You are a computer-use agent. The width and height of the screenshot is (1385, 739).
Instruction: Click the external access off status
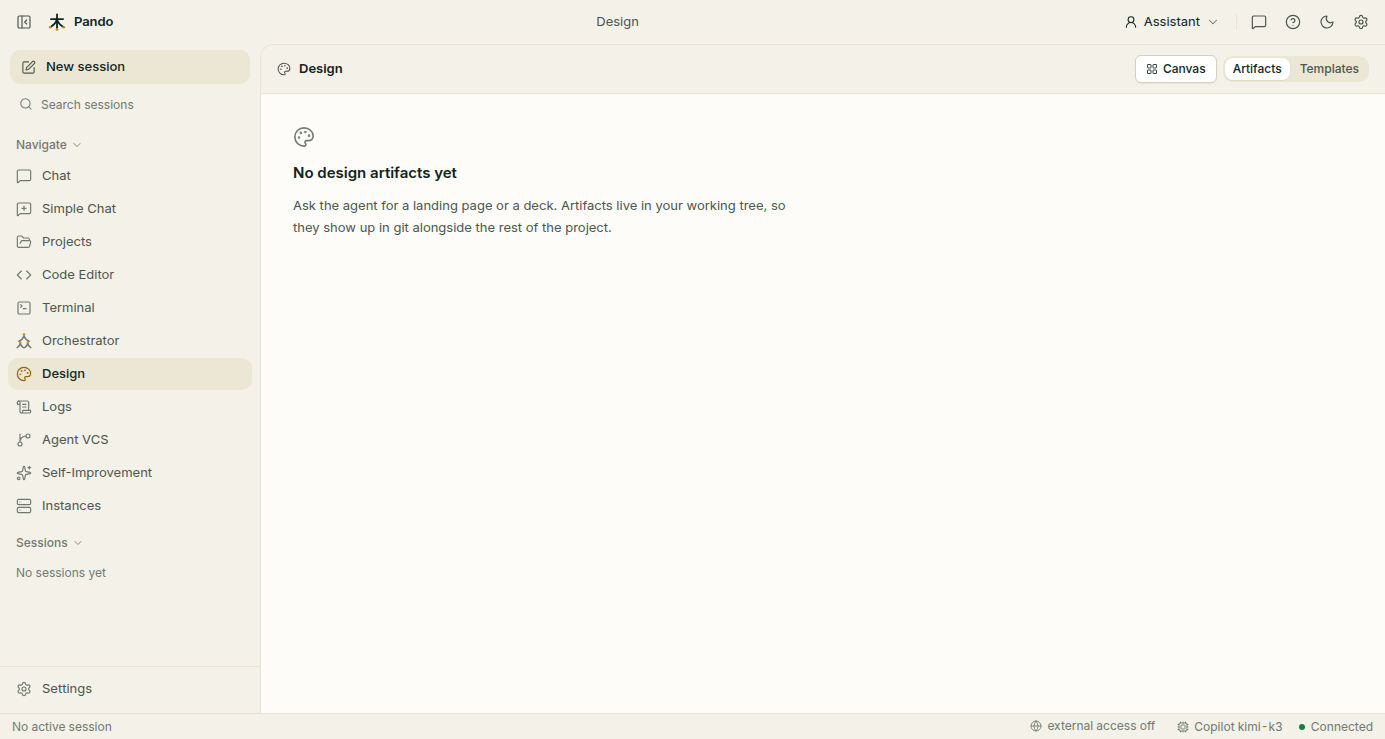coord(1092,726)
